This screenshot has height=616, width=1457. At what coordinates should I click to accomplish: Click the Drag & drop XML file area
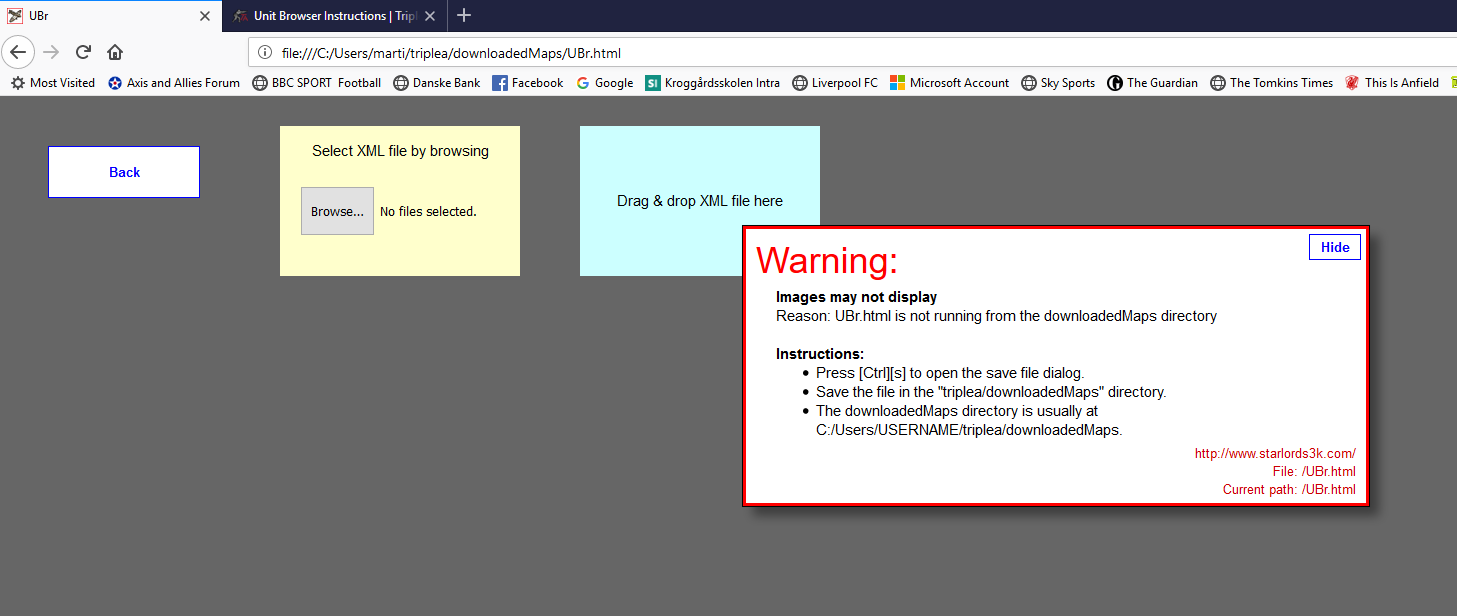tap(700, 201)
